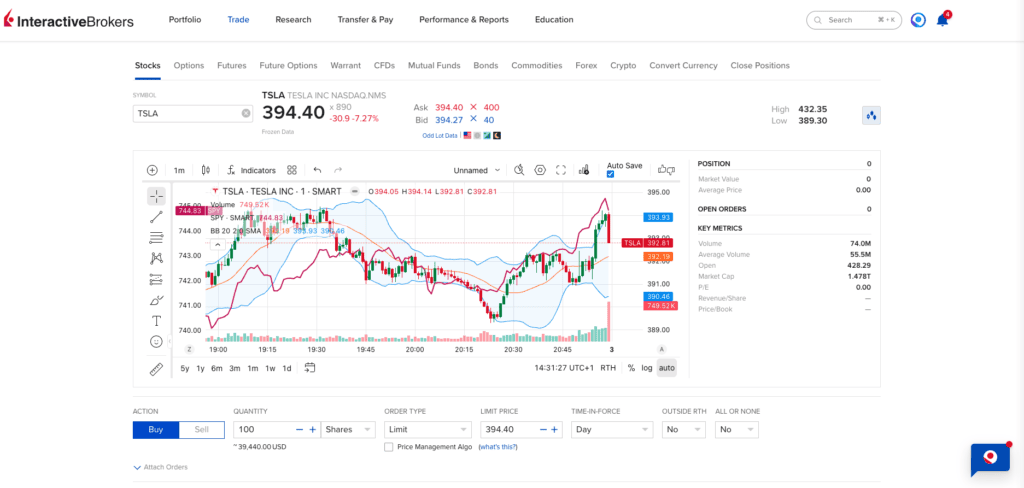Enable the Price Management Algo checkbox
The height and width of the screenshot is (488, 1024).
point(389,447)
